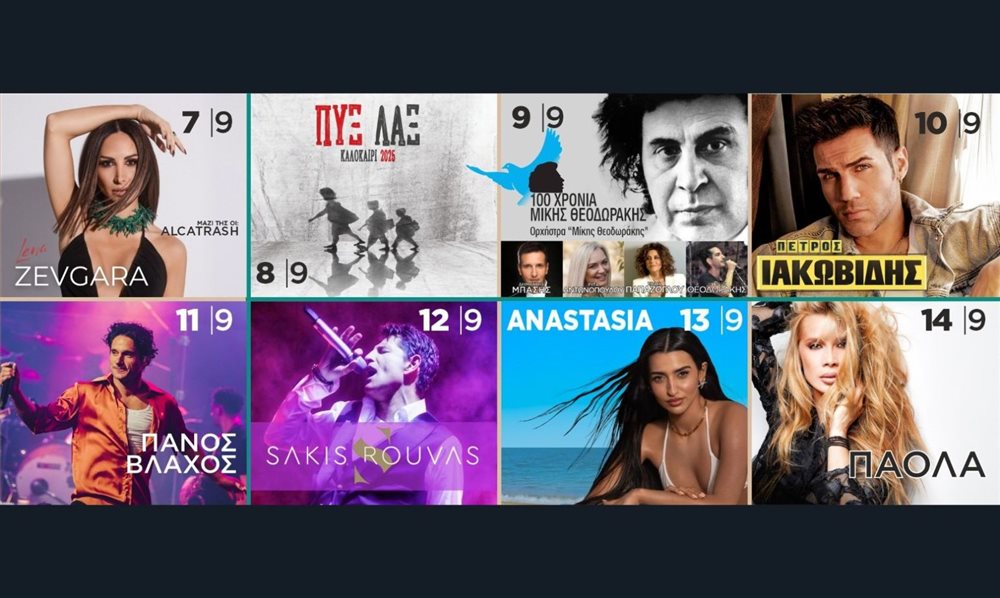Screen dimensions: 1000x598
Task: Click the Πέτρος Ιακωβίδης poster
Action: coord(876,195)
